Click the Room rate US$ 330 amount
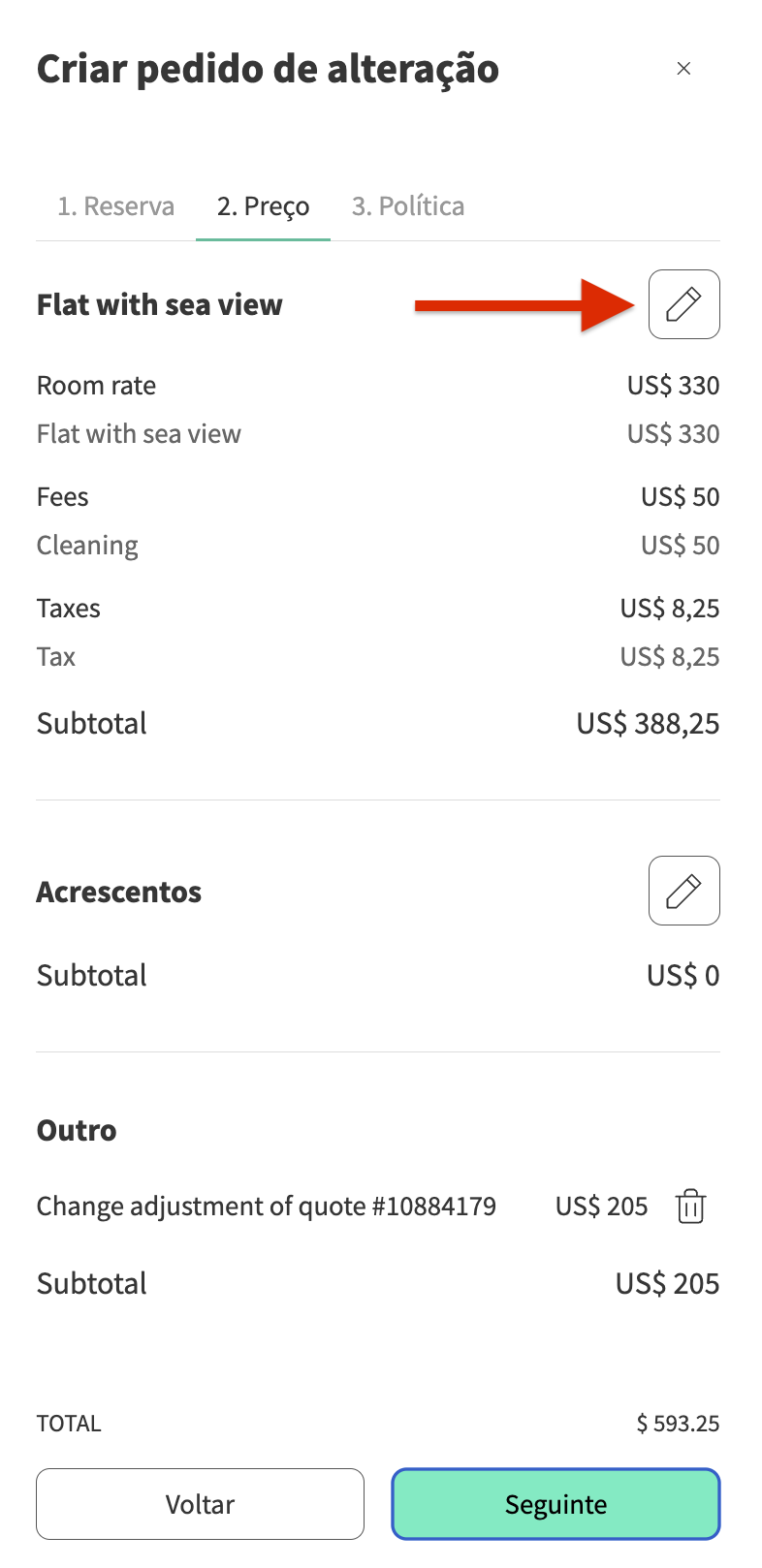The width and height of the screenshot is (762, 1568). coord(673,386)
